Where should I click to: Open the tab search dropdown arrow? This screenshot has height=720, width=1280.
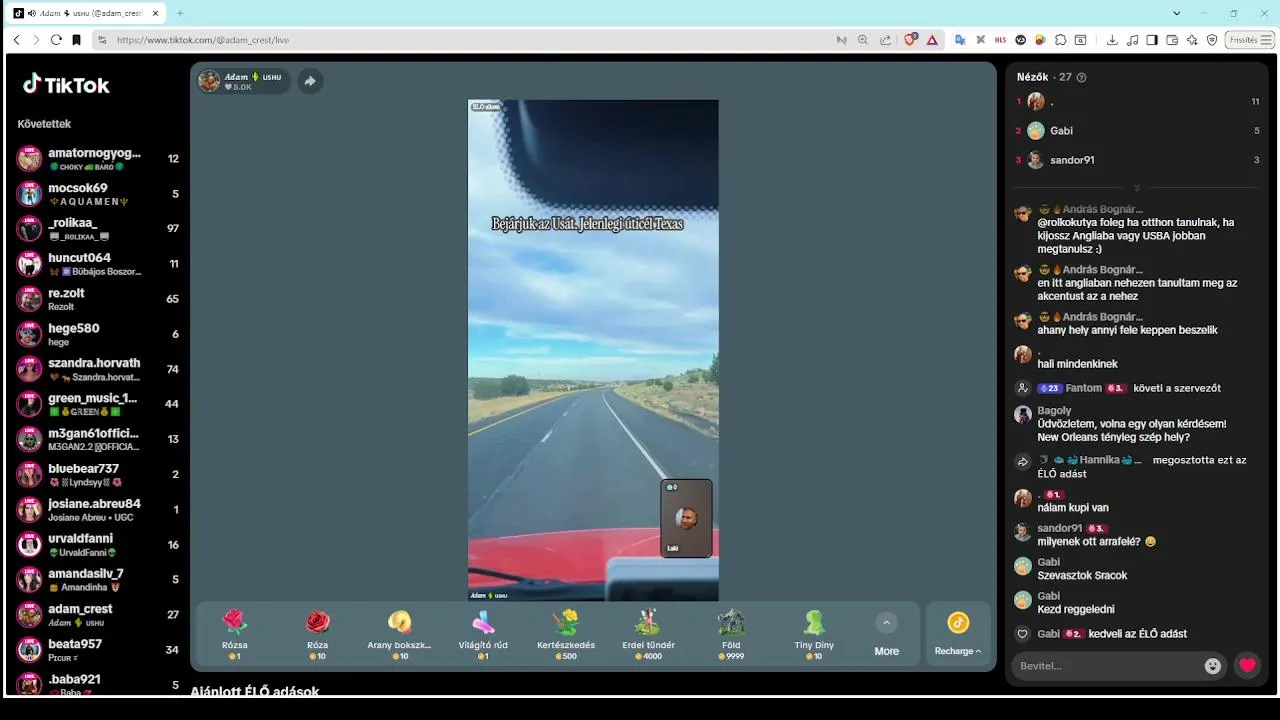click(1177, 13)
